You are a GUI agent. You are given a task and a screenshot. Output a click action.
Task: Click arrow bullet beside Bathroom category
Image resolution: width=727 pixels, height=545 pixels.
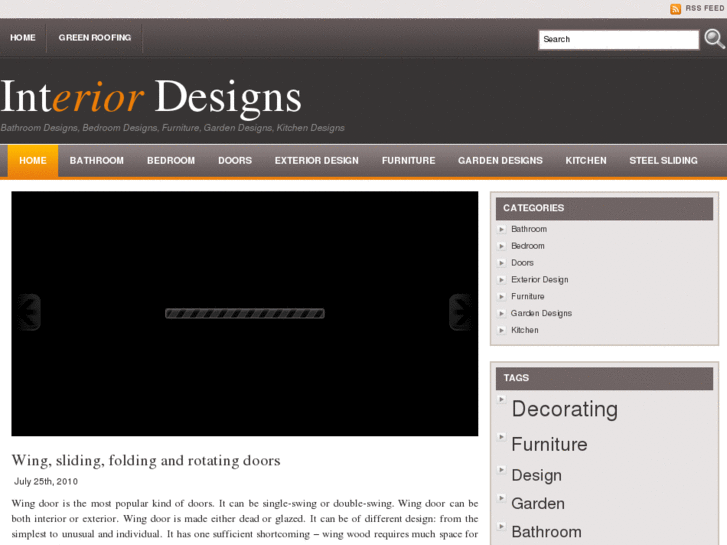coord(501,229)
